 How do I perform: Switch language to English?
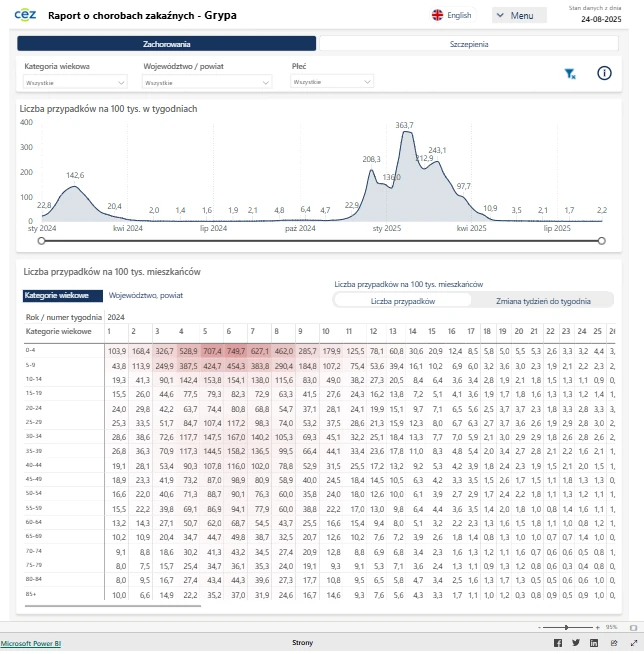(x=451, y=16)
